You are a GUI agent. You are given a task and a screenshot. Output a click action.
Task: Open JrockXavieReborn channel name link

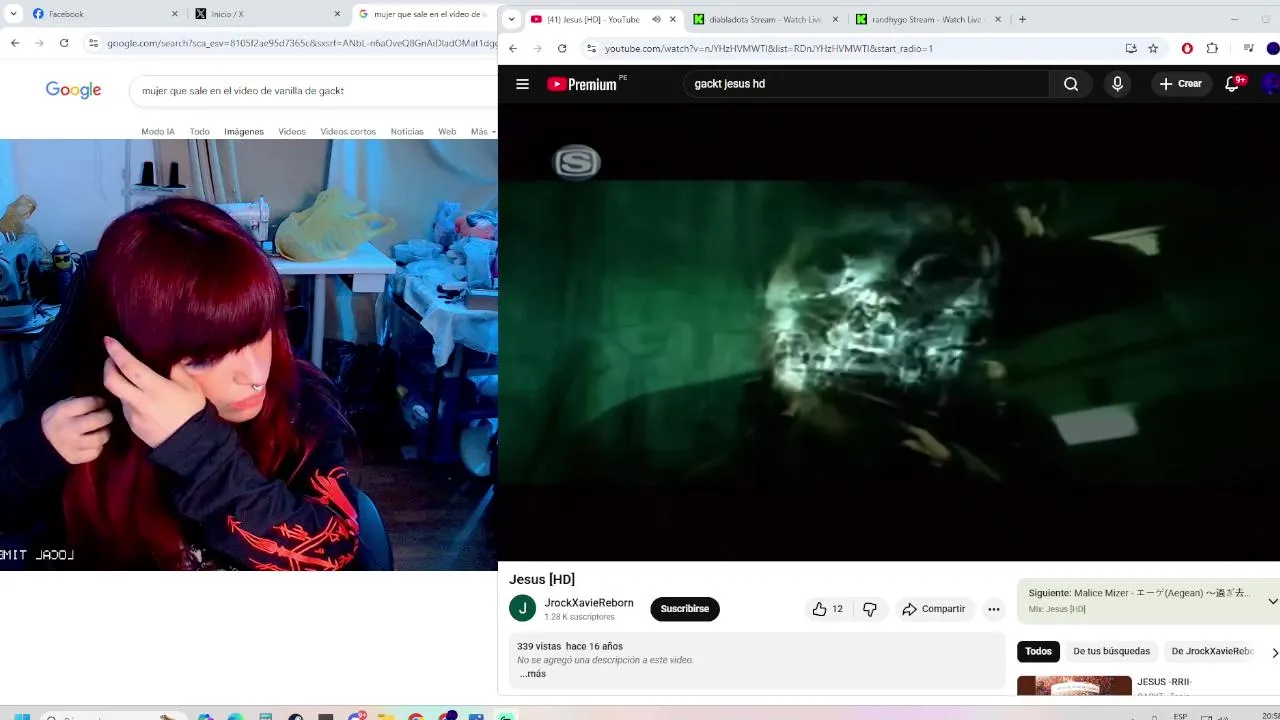[x=589, y=603]
